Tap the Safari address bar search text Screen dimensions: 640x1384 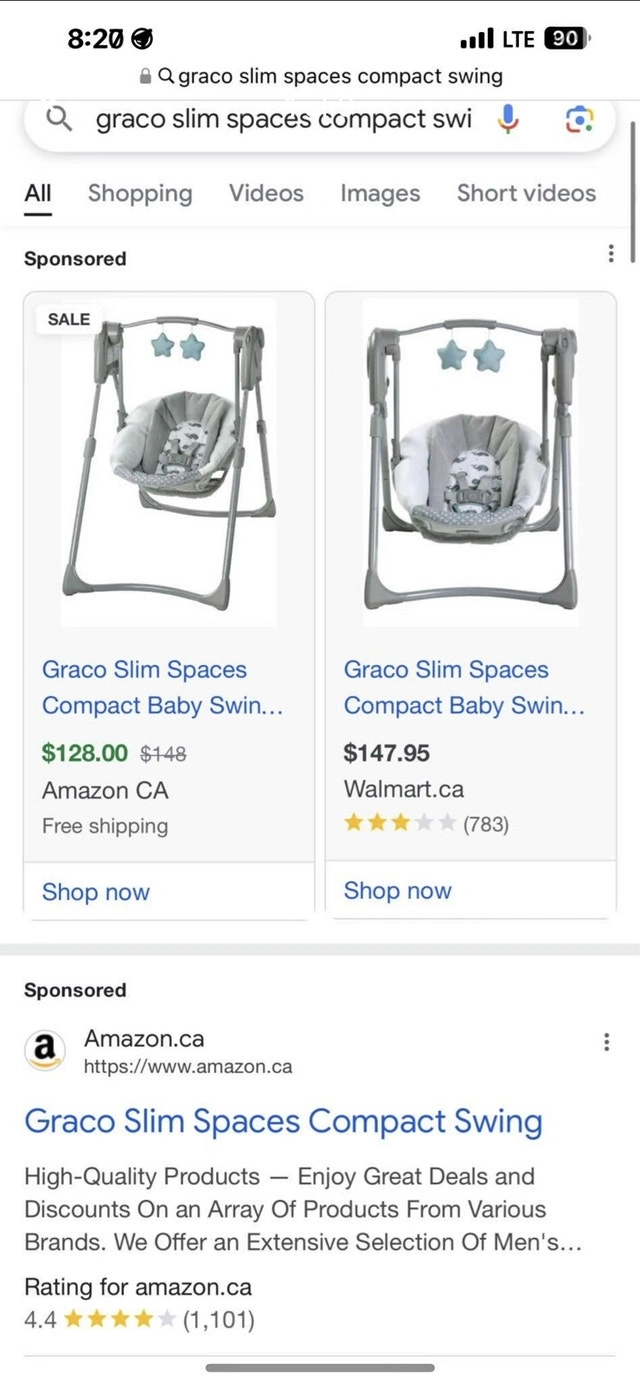tap(340, 76)
